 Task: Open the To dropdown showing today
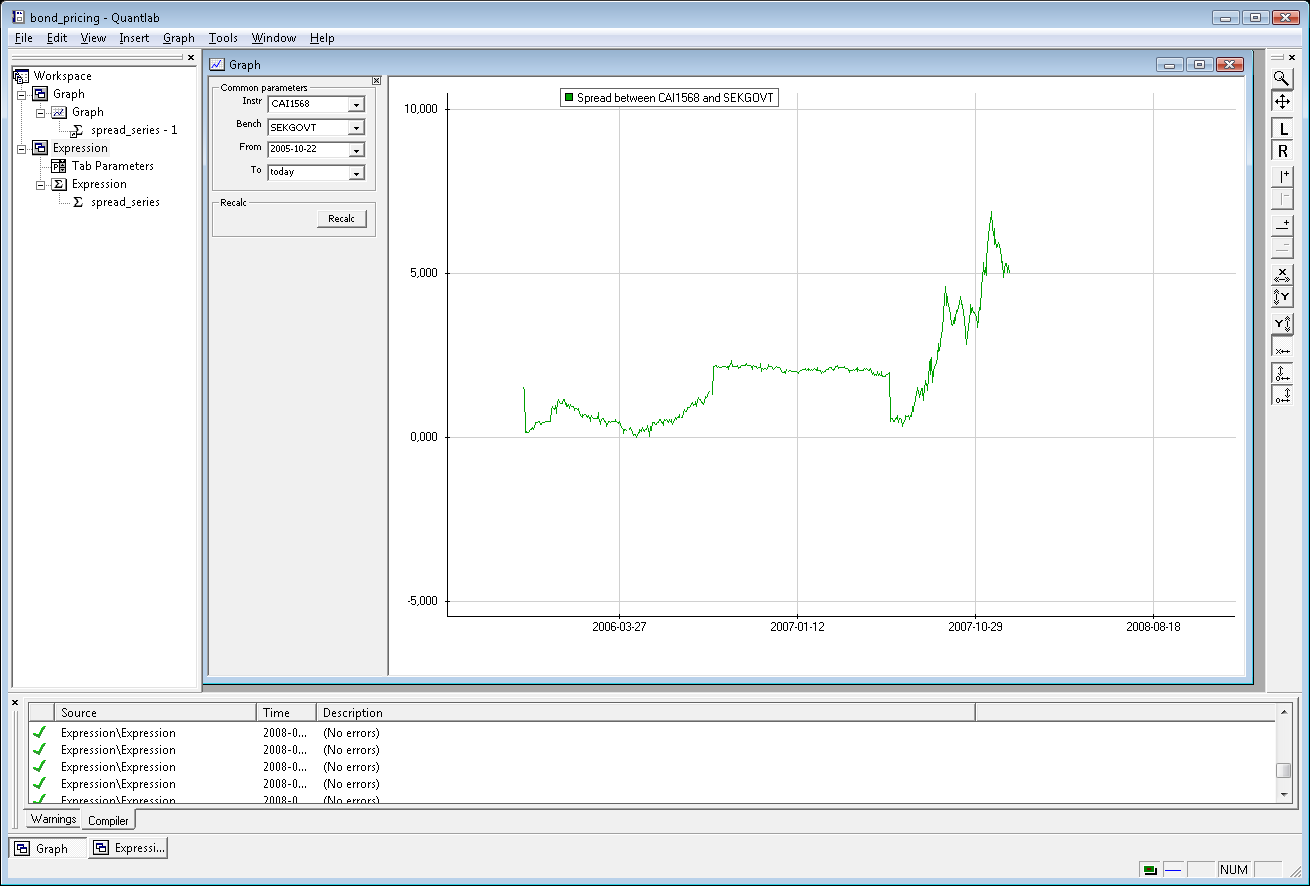coord(356,173)
